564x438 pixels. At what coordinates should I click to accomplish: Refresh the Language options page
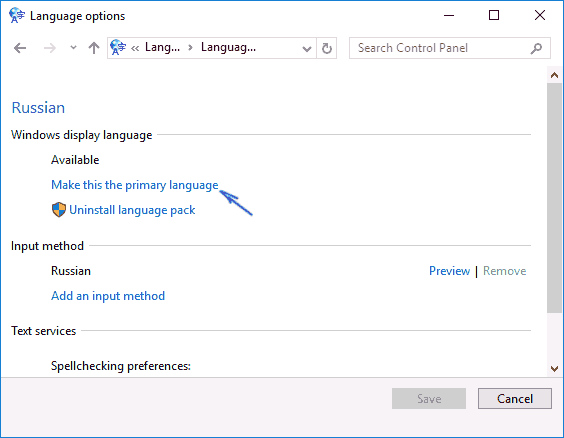327,48
